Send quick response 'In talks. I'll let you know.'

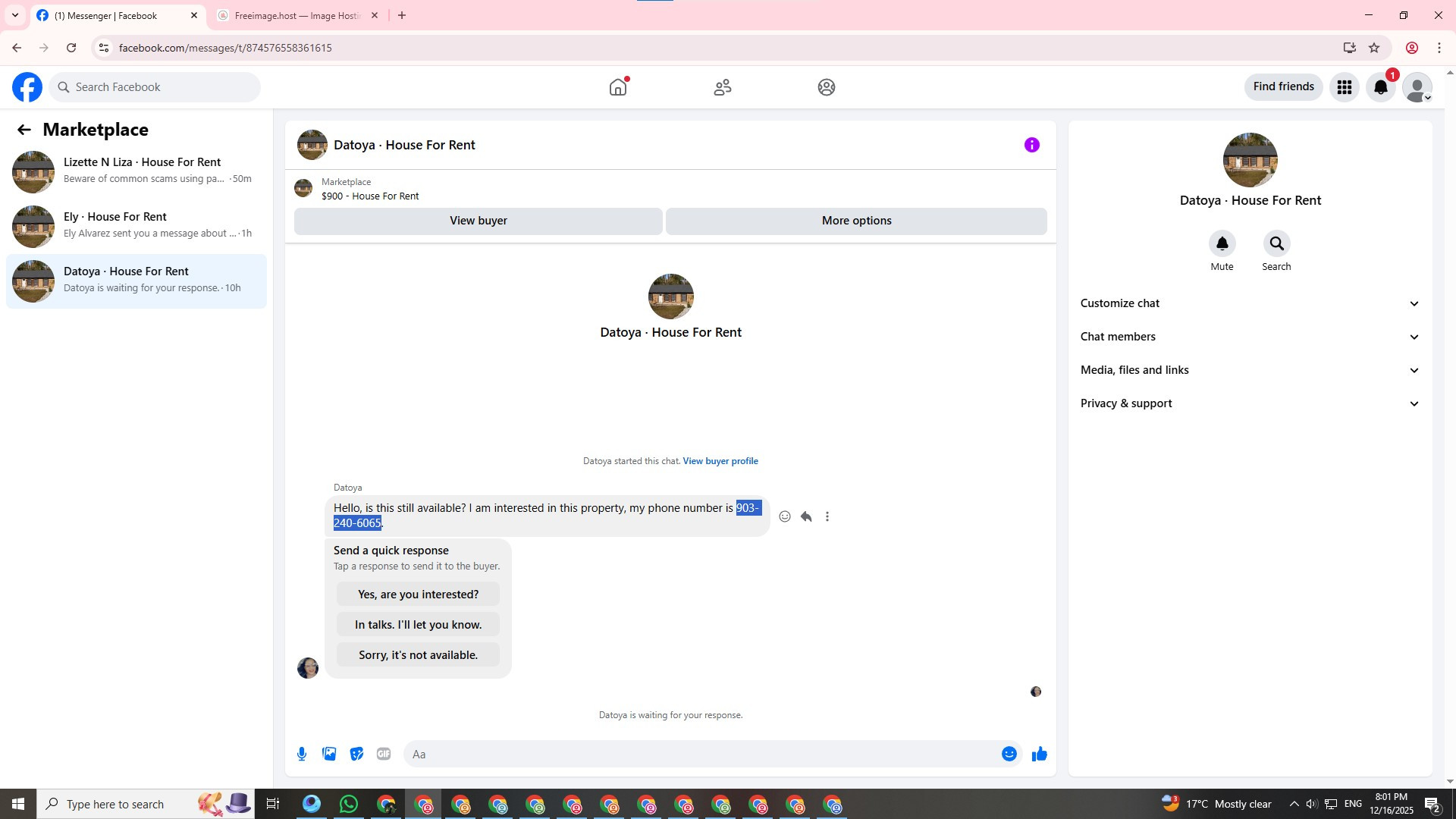[x=418, y=625]
